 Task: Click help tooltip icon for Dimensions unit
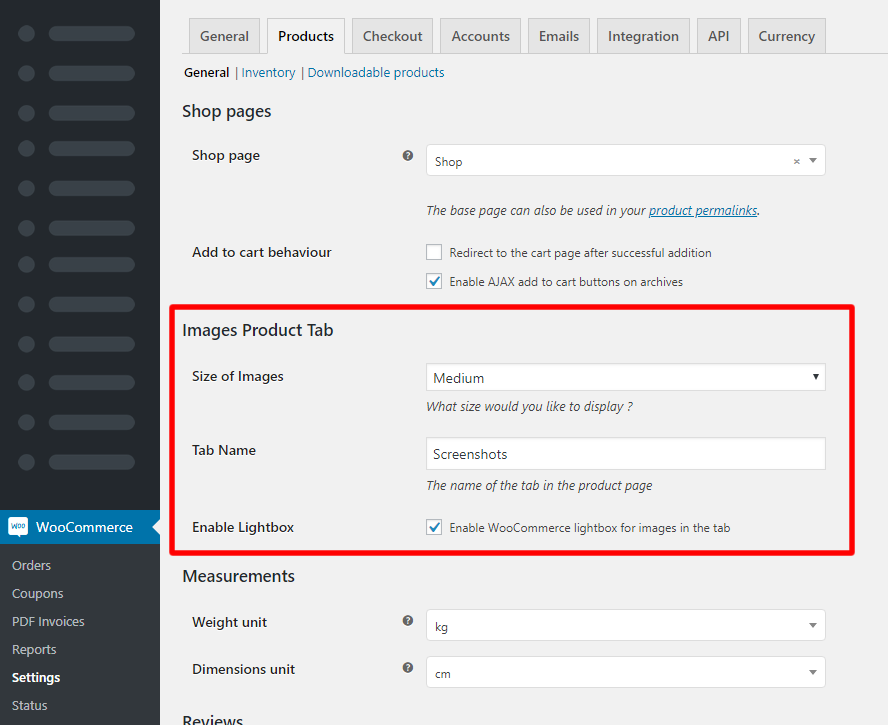click(408, 668)
